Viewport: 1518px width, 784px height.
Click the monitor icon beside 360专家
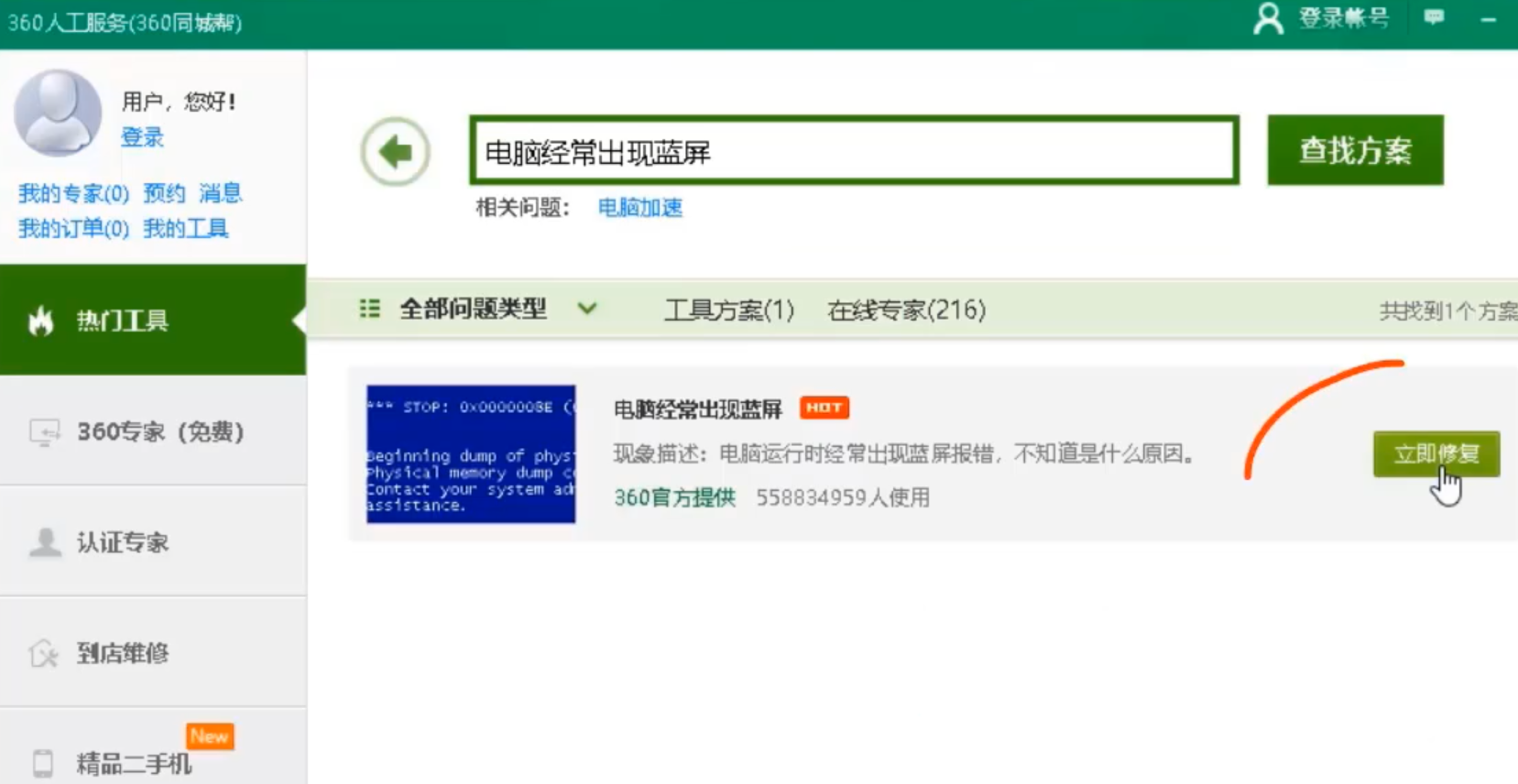[44, 431]
